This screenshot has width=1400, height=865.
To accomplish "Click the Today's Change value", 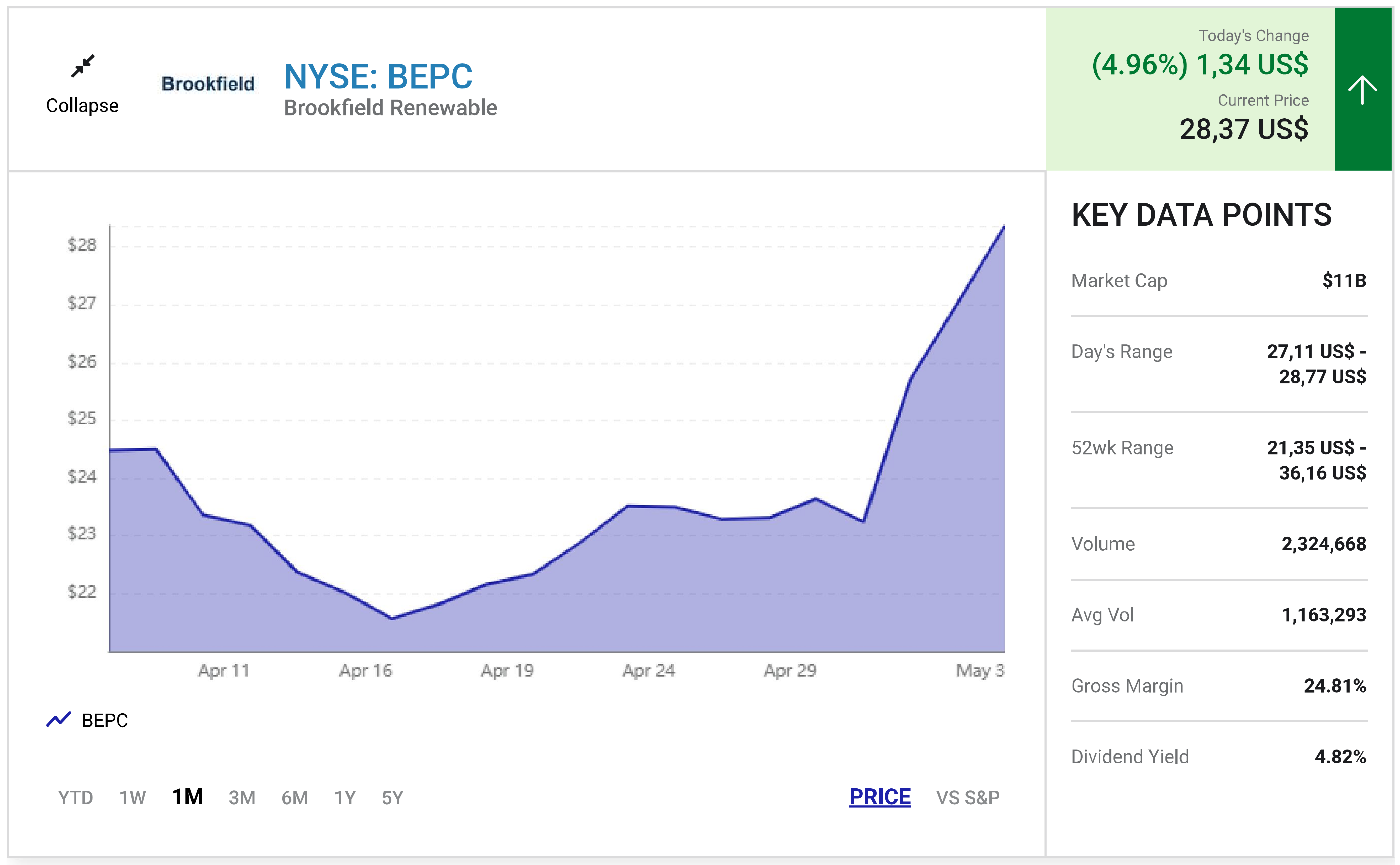I will [x=1200, y=65].
